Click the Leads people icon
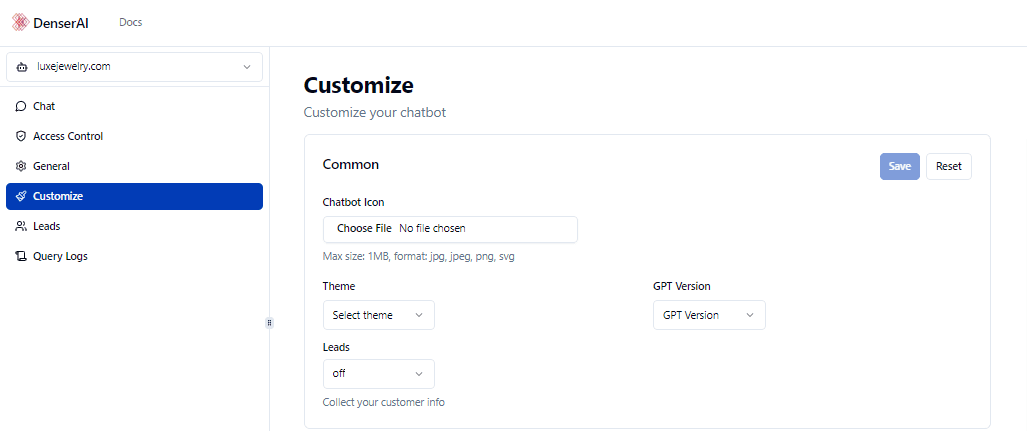 point(21,226)
